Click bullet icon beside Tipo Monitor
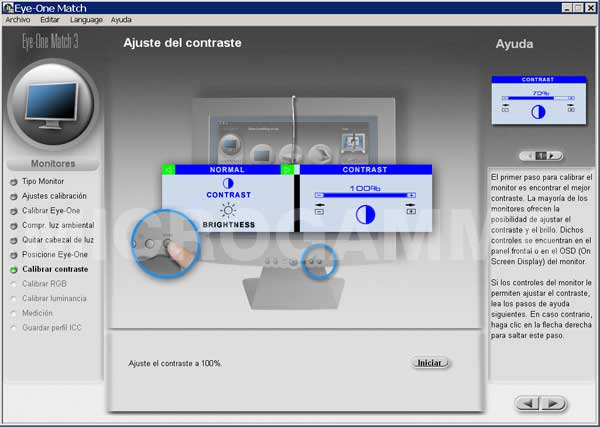This screenshot has width=600, height=427. tap(14, 182)
